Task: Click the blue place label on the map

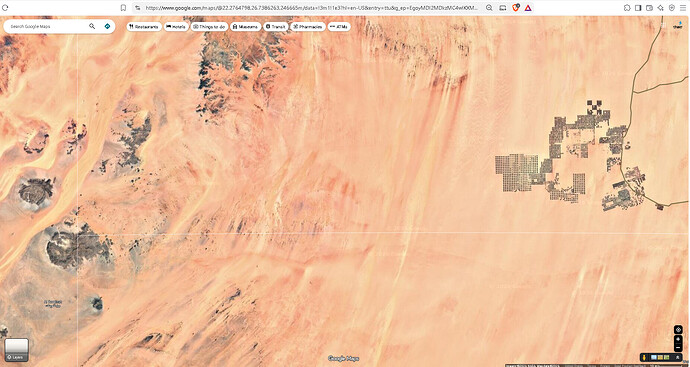Action: (52, 303)
